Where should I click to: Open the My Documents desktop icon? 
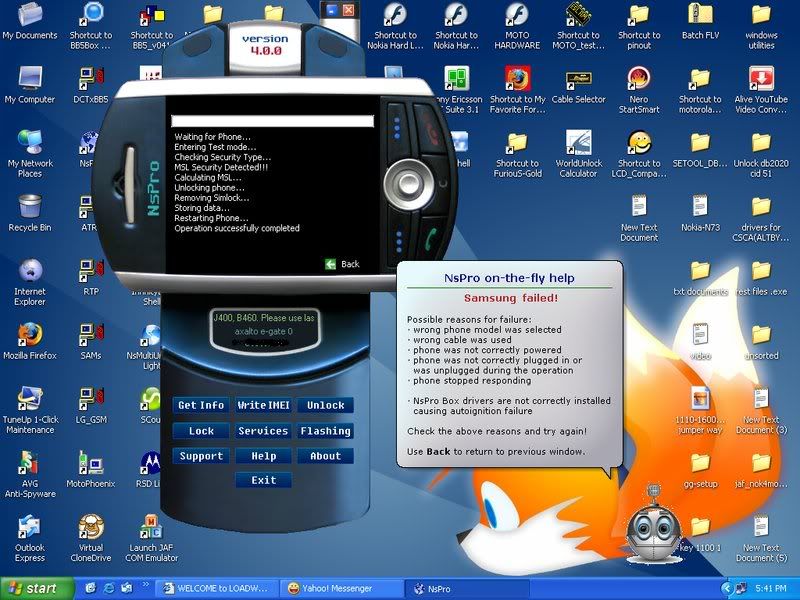(x=30, y=20)
